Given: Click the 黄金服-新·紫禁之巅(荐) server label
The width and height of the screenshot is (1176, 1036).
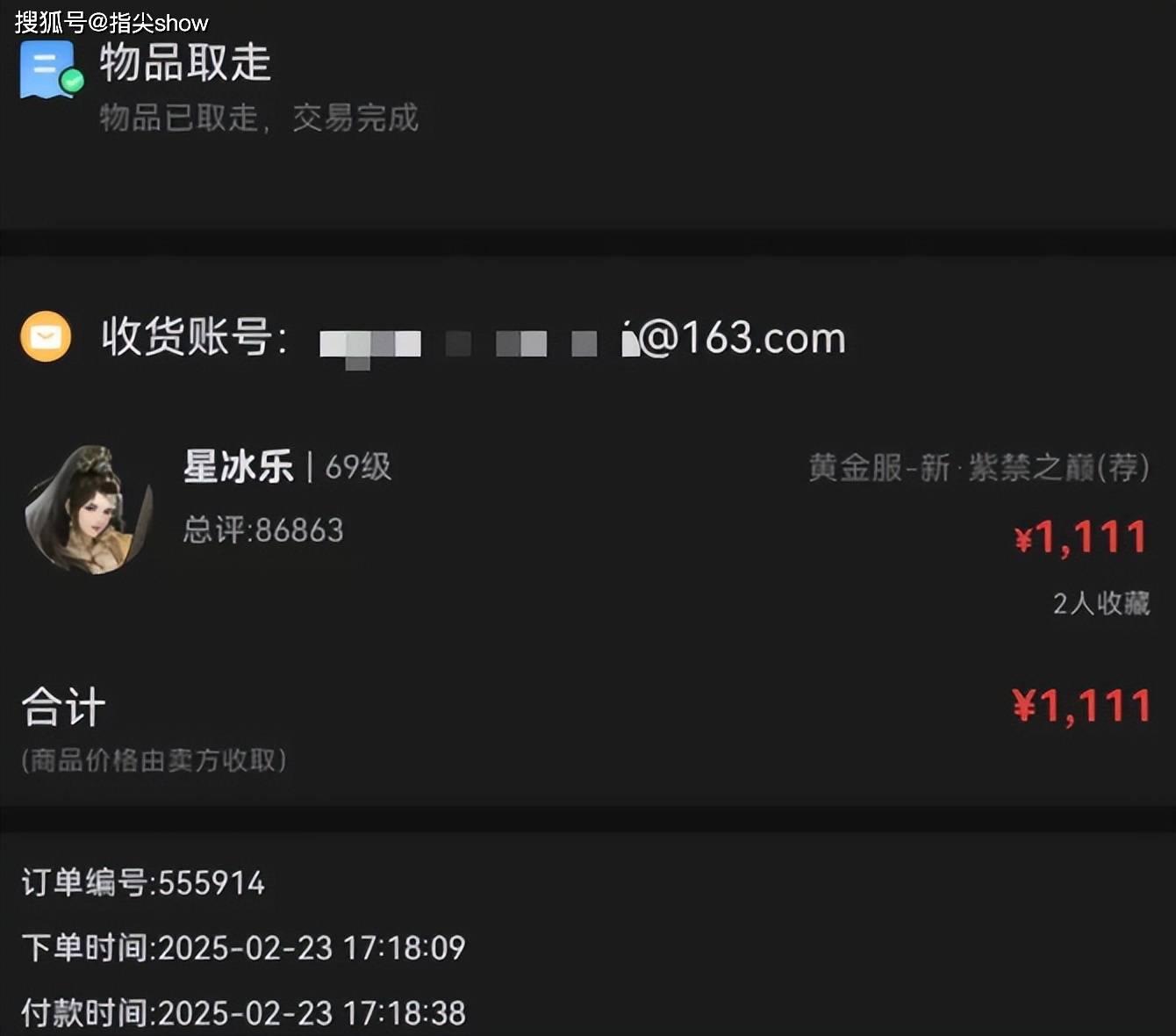Looking at the screenshot, I should pos(979,468).
